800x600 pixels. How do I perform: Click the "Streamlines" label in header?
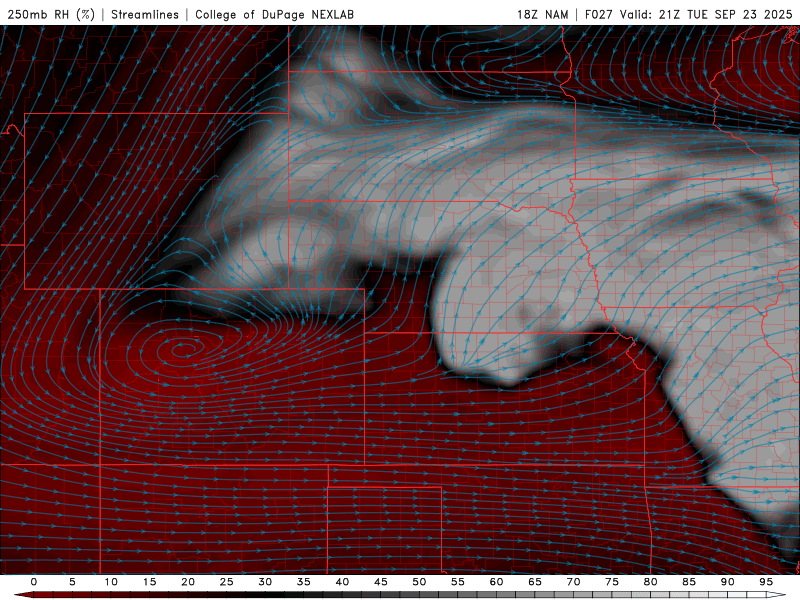[x=145, y=15]
